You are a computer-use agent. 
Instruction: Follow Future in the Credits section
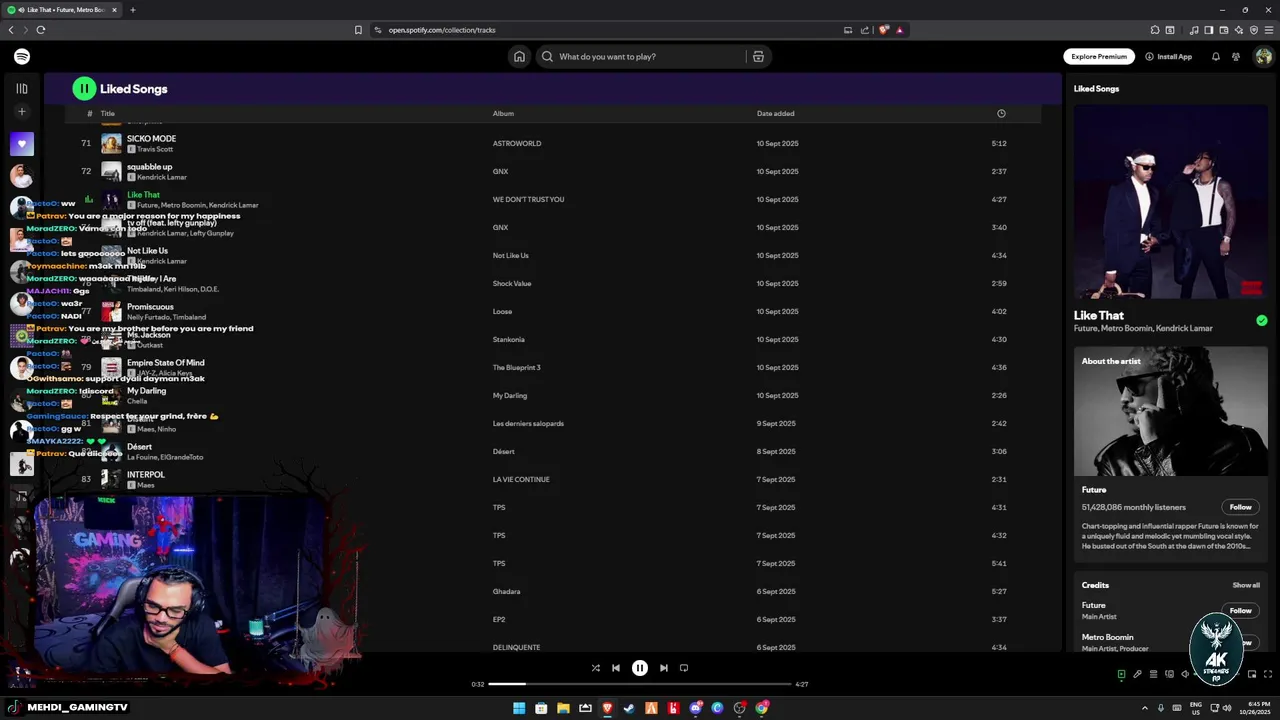pyautogui.click(x=1240, y=610)
